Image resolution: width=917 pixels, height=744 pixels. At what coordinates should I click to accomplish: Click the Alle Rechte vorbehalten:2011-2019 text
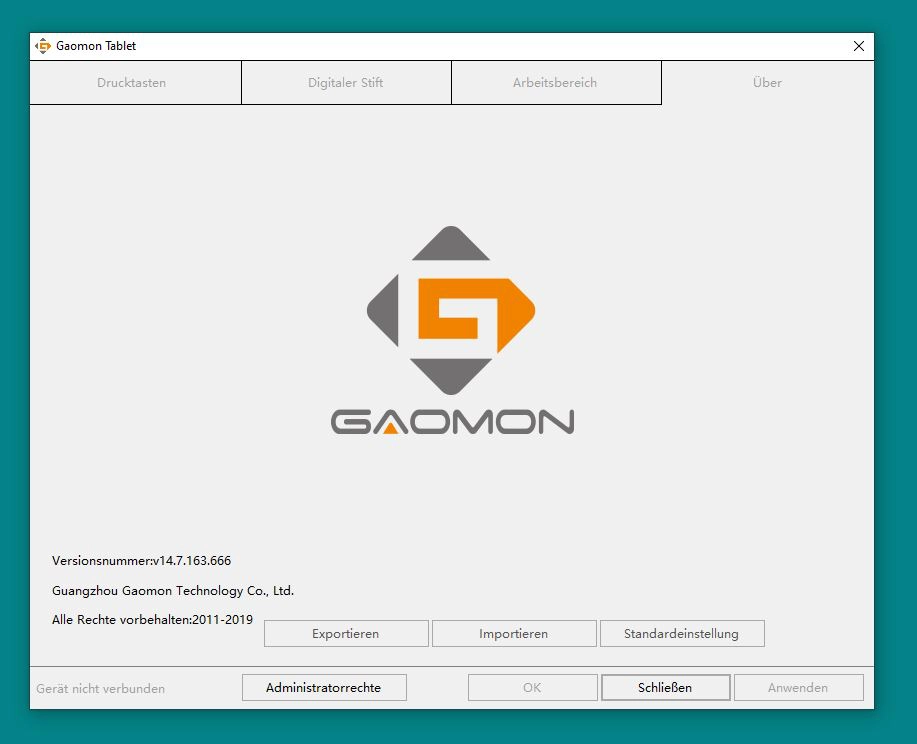(x=152, y=619)
